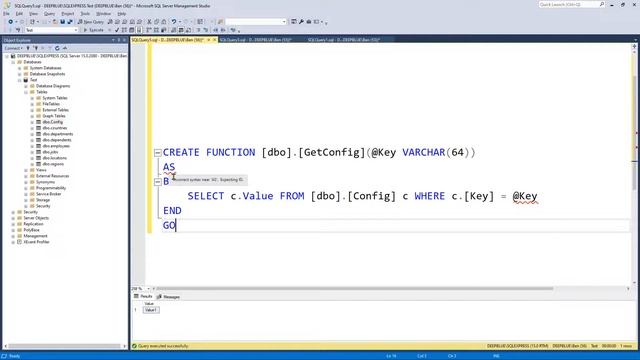The width and height of the screenshot is (640, 360).
Task: Click the Quick Launch search box
Action: pyautogui.click(x=571, y=4)
